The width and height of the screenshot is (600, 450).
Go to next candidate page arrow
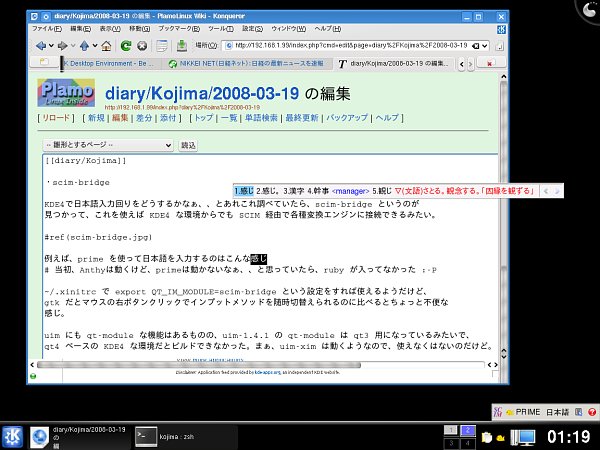coord(557,191)
